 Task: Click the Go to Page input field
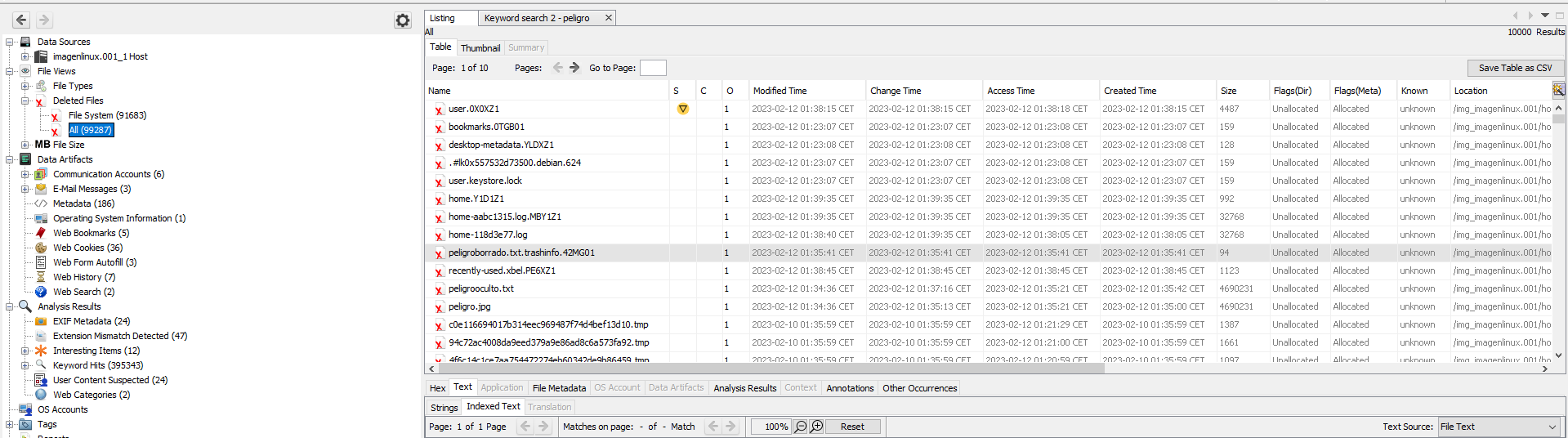(653, 68)
